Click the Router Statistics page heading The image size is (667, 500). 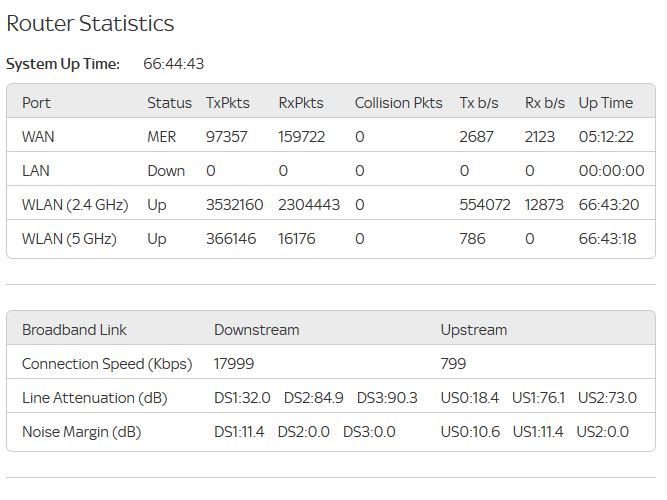[x=90, y=24]
